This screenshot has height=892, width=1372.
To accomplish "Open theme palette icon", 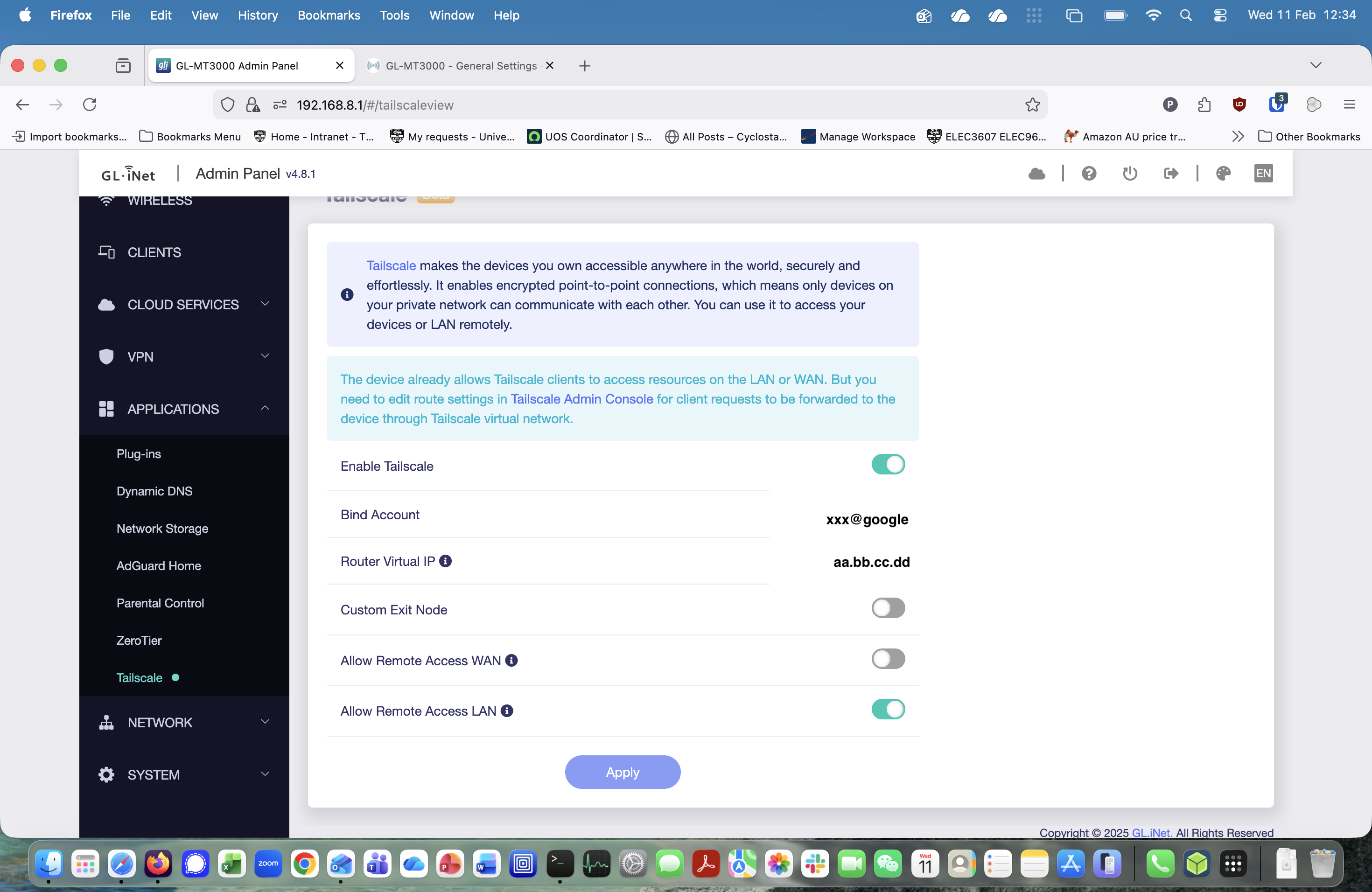I will coord(1223,174).
